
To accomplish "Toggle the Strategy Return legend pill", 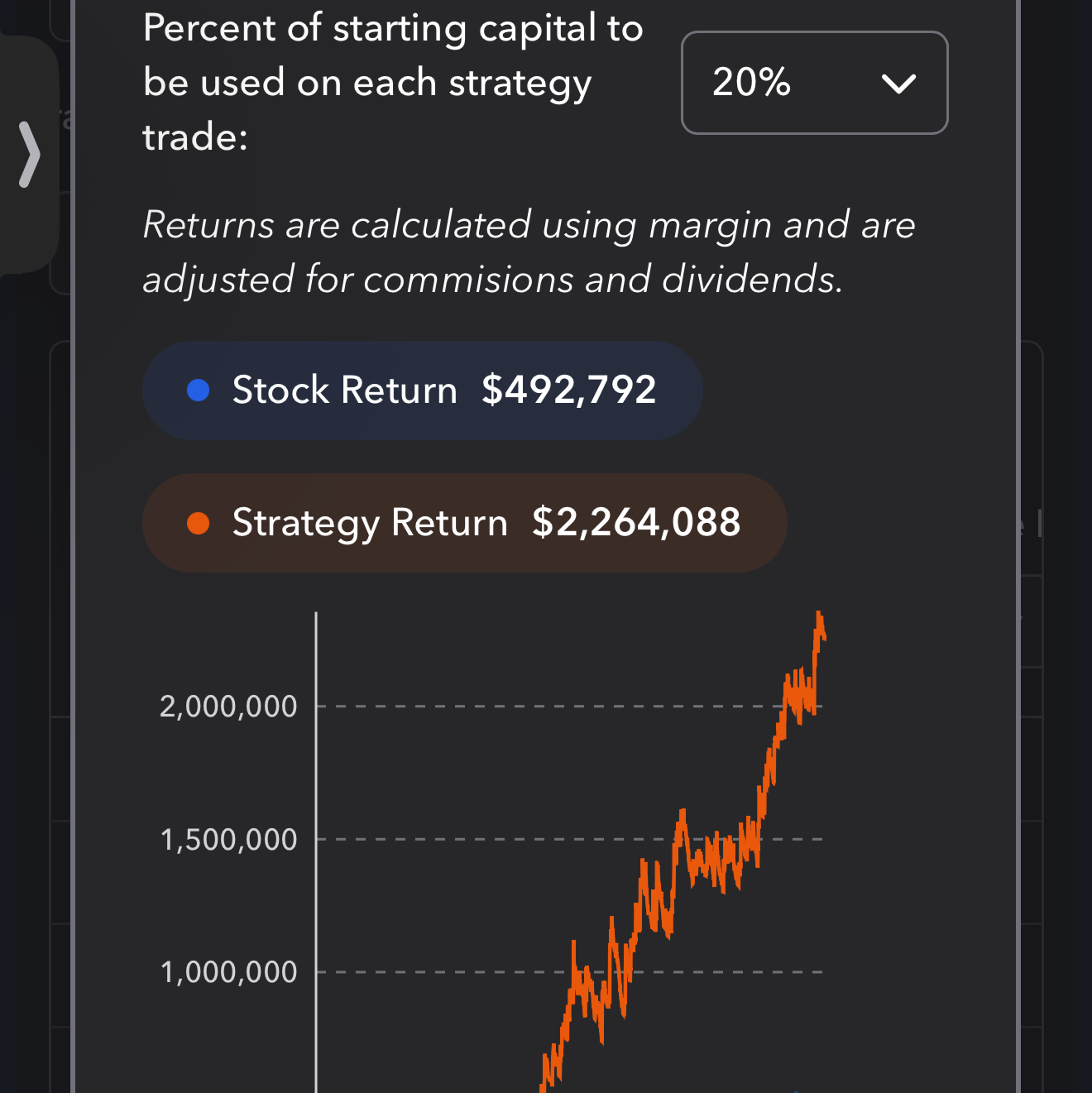I will point(463,523).
